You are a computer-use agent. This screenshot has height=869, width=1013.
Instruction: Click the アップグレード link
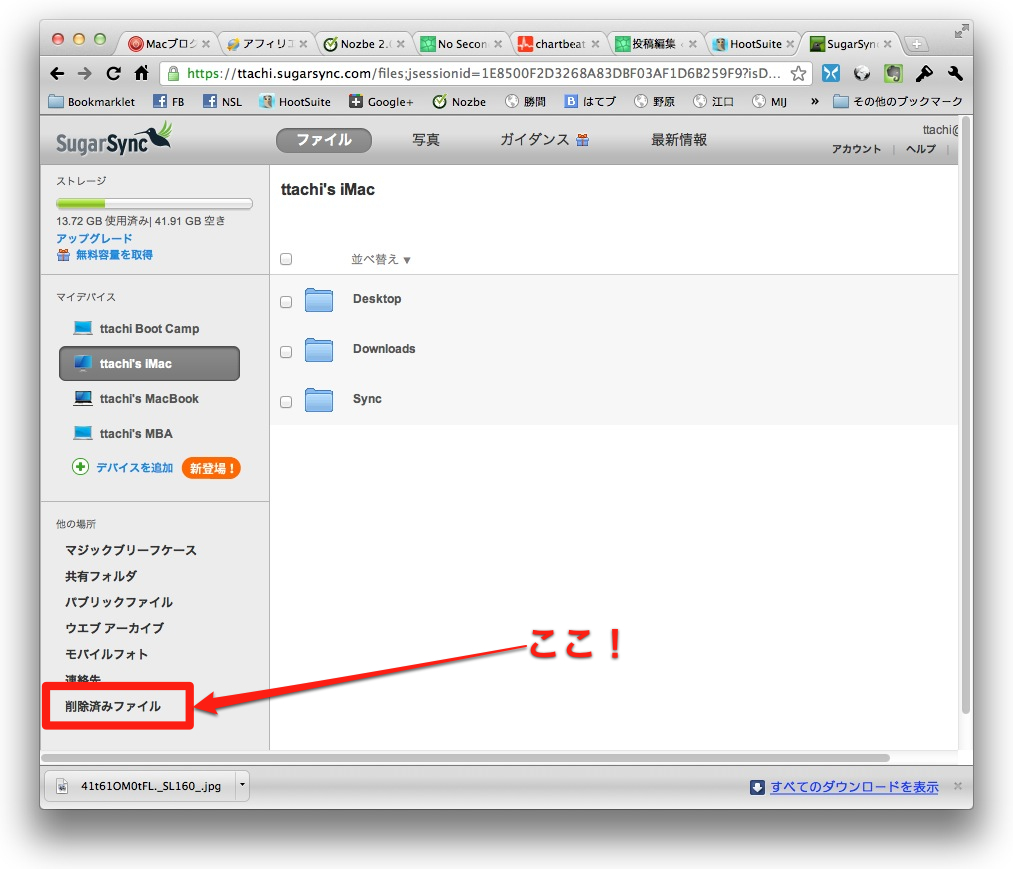[94, 239]
